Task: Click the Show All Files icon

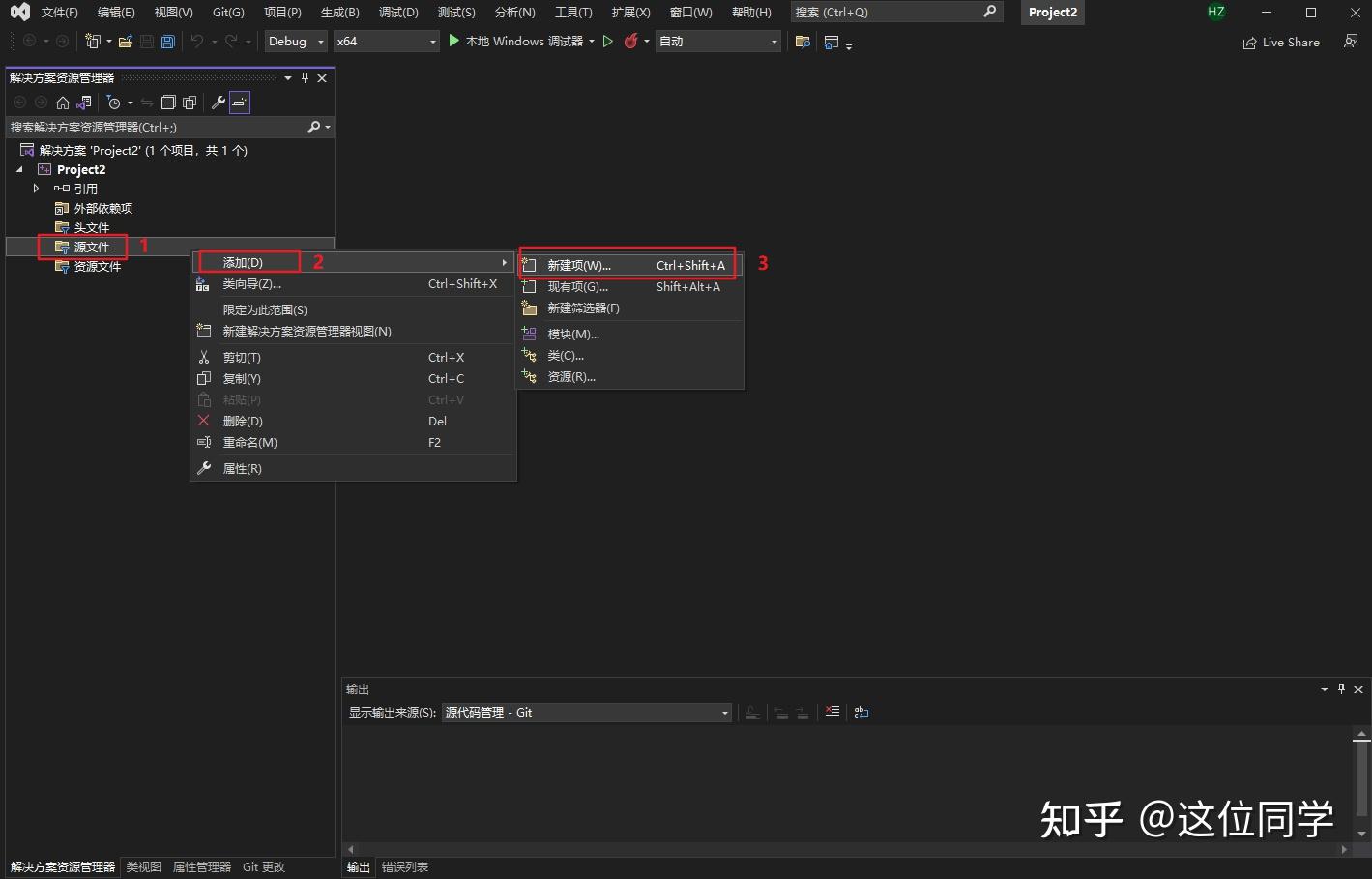Action: tap(190, 103)
